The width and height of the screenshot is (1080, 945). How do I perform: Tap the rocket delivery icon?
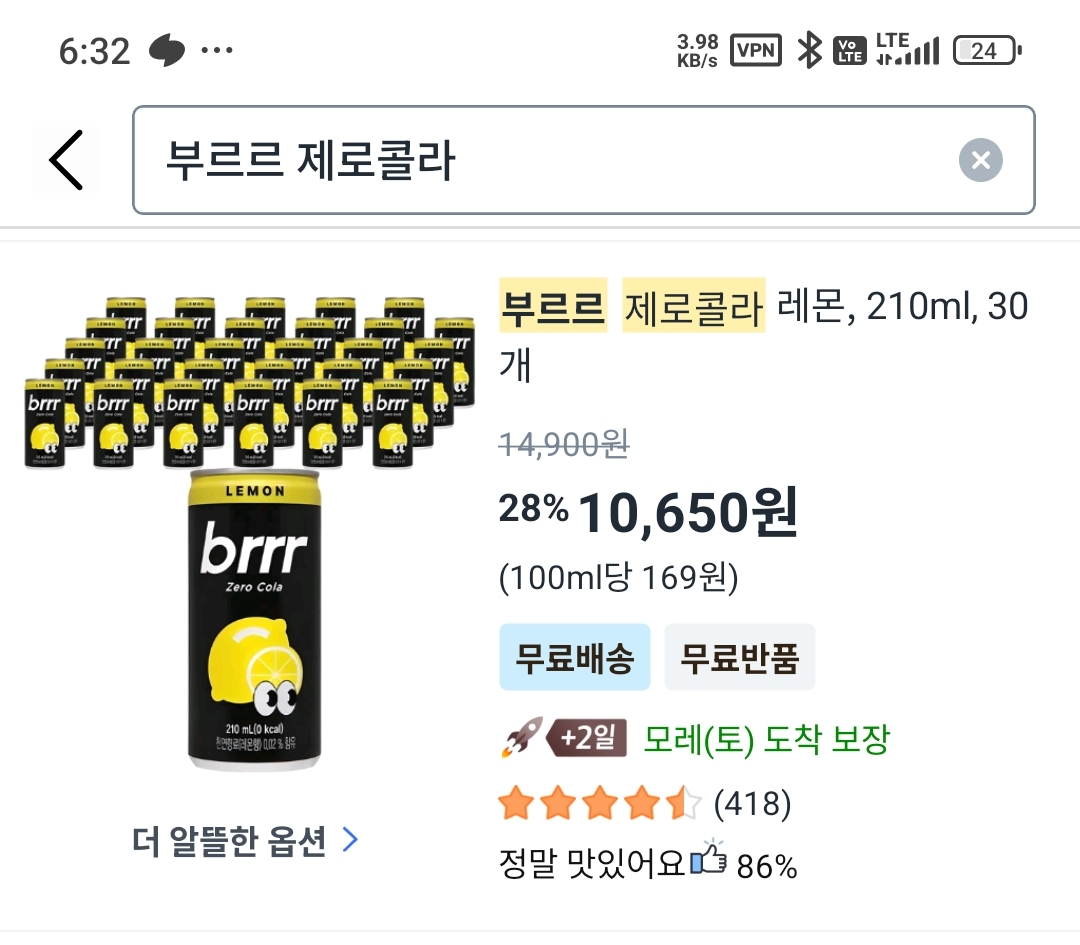[522, 738]
